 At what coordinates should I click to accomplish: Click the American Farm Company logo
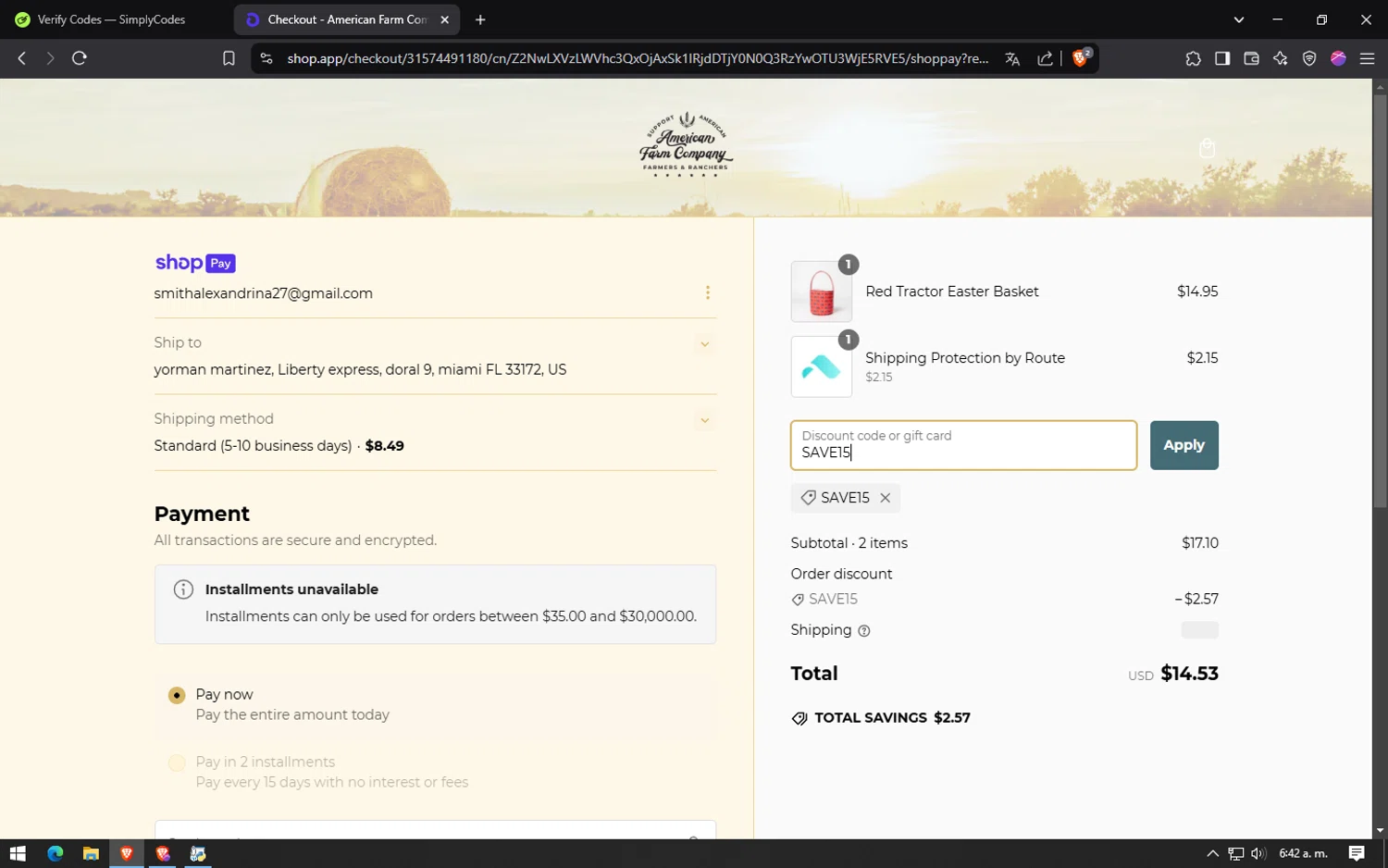coord(686,145)
